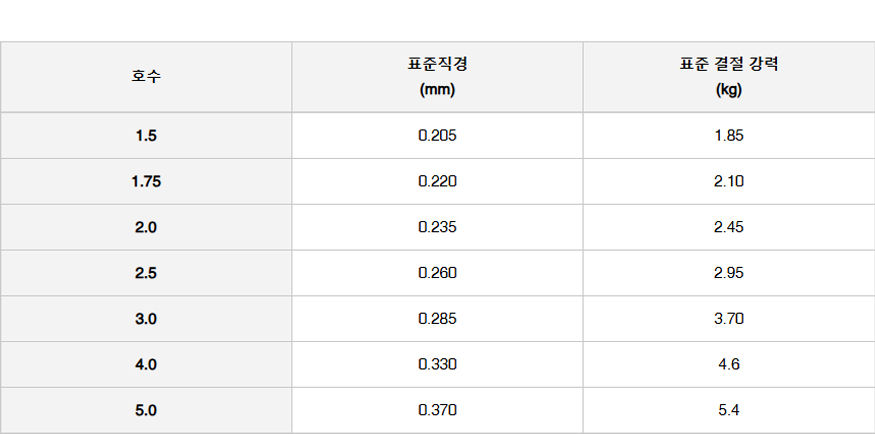Click the 3.70 knot strength cell

pos(728,319)
